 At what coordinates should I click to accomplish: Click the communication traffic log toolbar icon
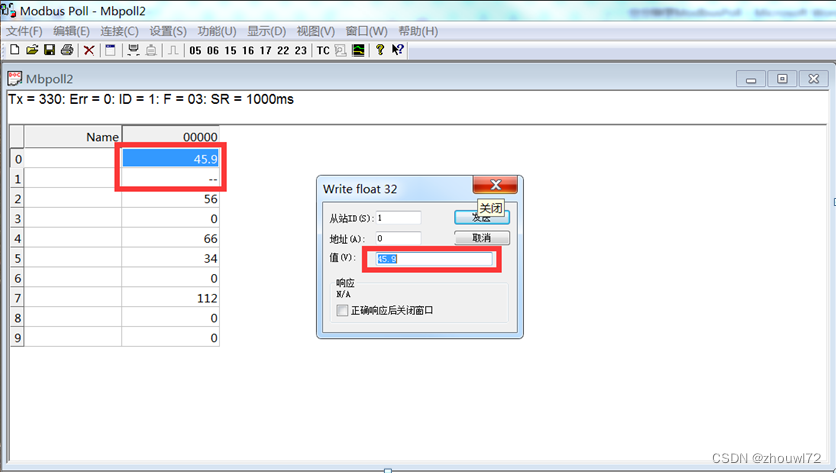[x=340, y=50]
